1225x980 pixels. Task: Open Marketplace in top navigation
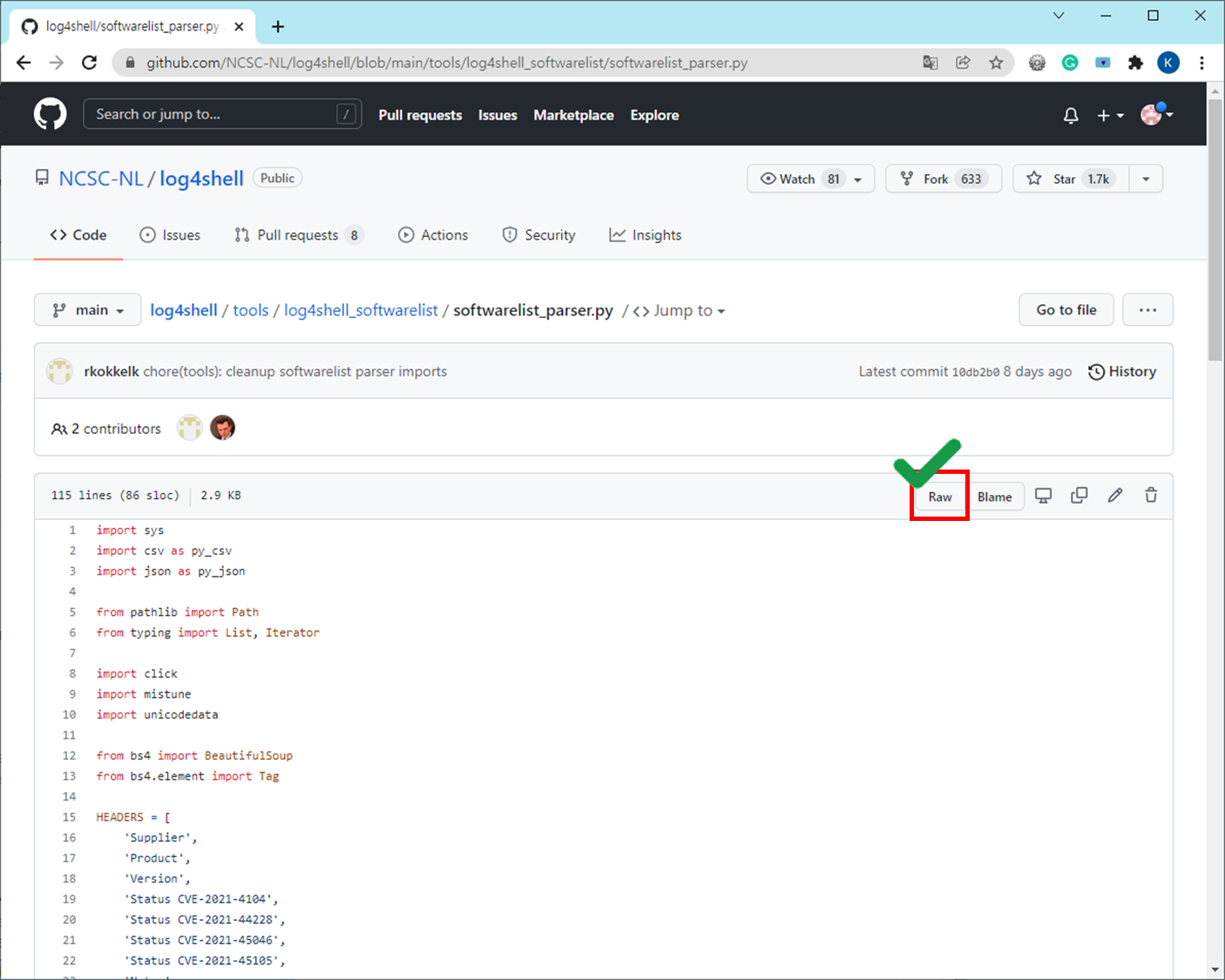[x=573, y=115]
